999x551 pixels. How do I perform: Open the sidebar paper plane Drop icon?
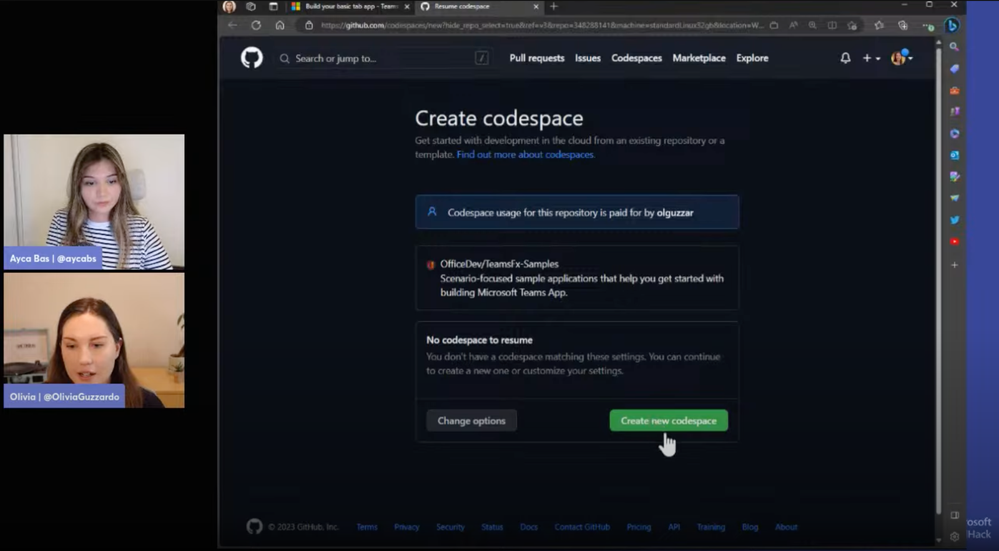pos(954,198)
